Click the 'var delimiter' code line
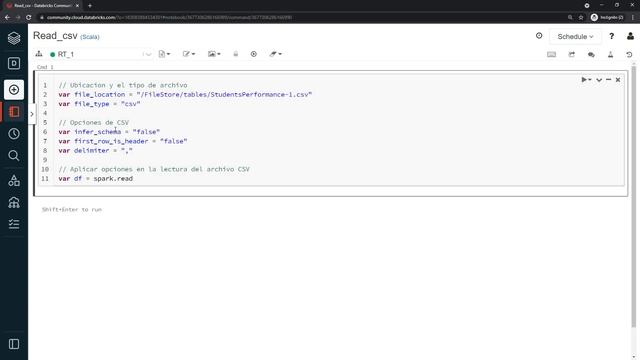This screenshot has height=360, width=640. (96, 150)
